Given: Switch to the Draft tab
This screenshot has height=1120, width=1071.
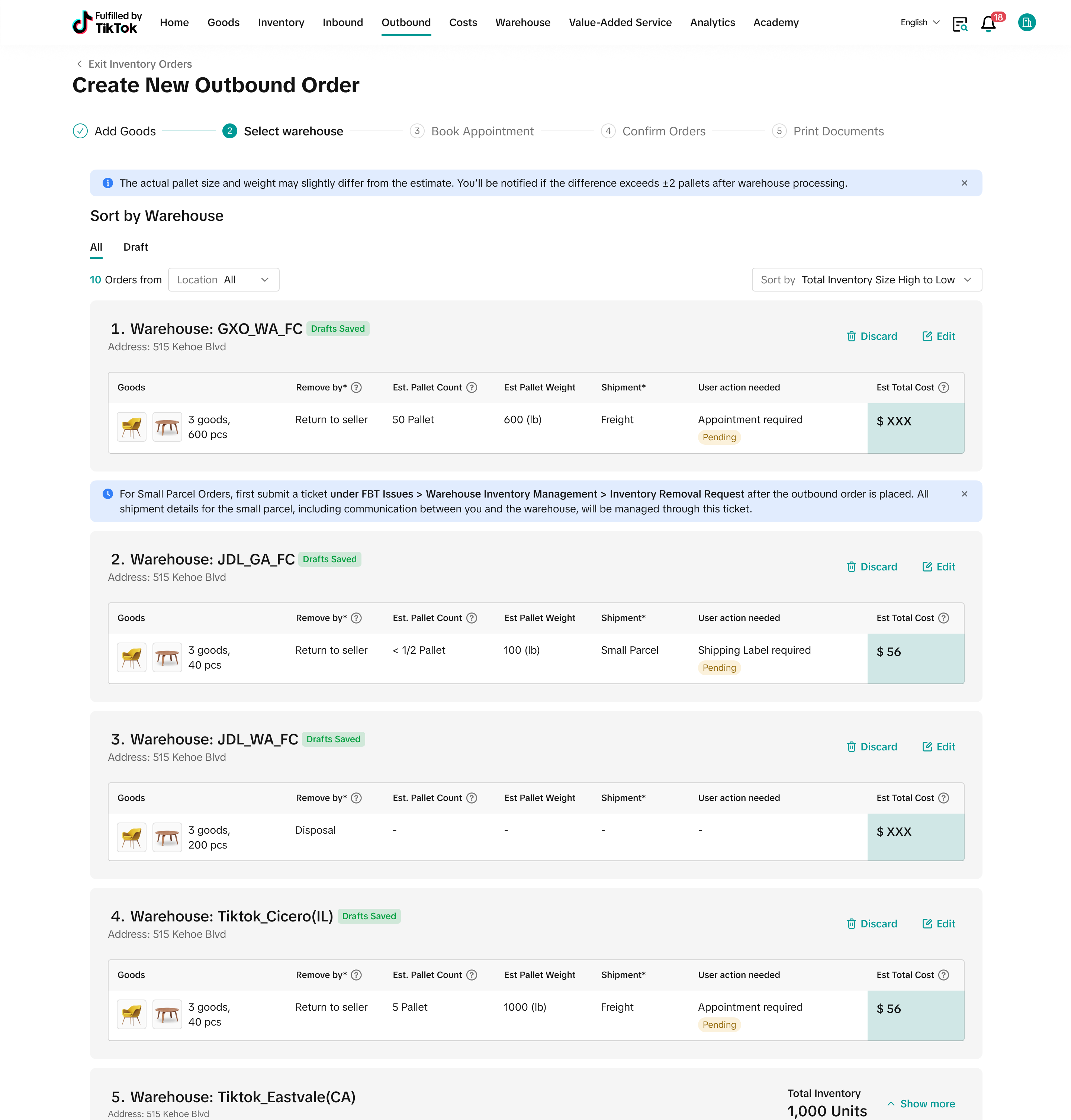Looking at the screenshot, I should (x=135, y=247).
